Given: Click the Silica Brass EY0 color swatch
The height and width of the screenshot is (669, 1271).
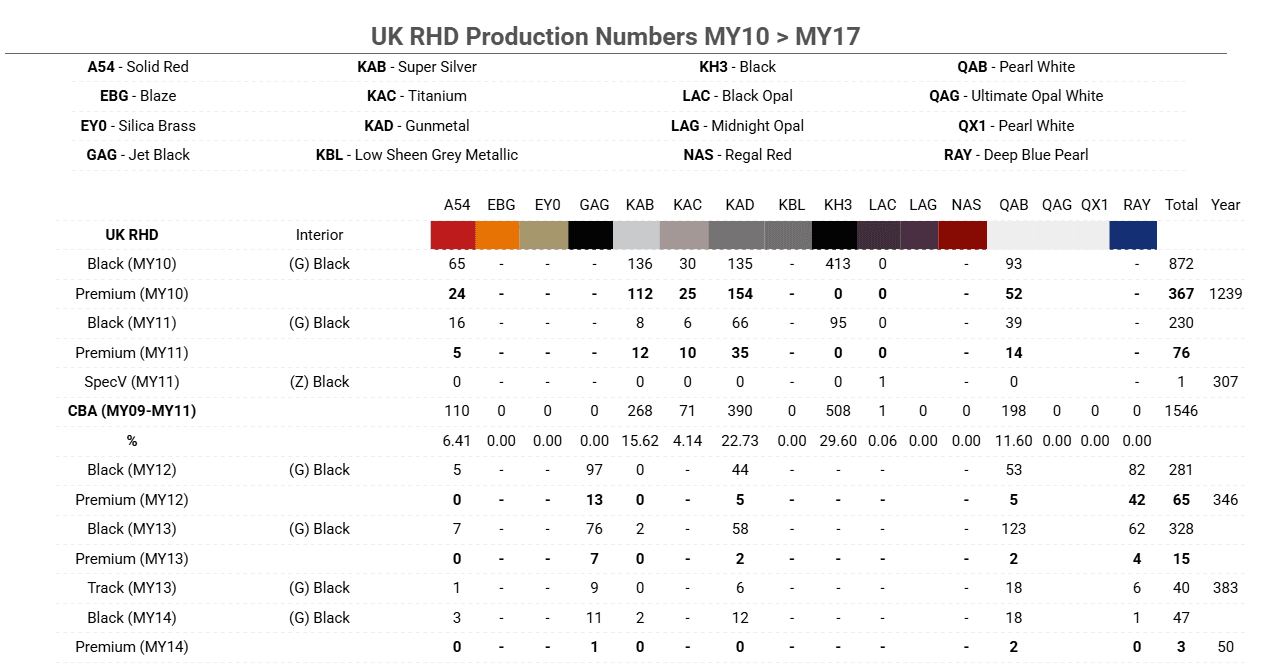Looking at the screenshot, I should tap(545, 235).
